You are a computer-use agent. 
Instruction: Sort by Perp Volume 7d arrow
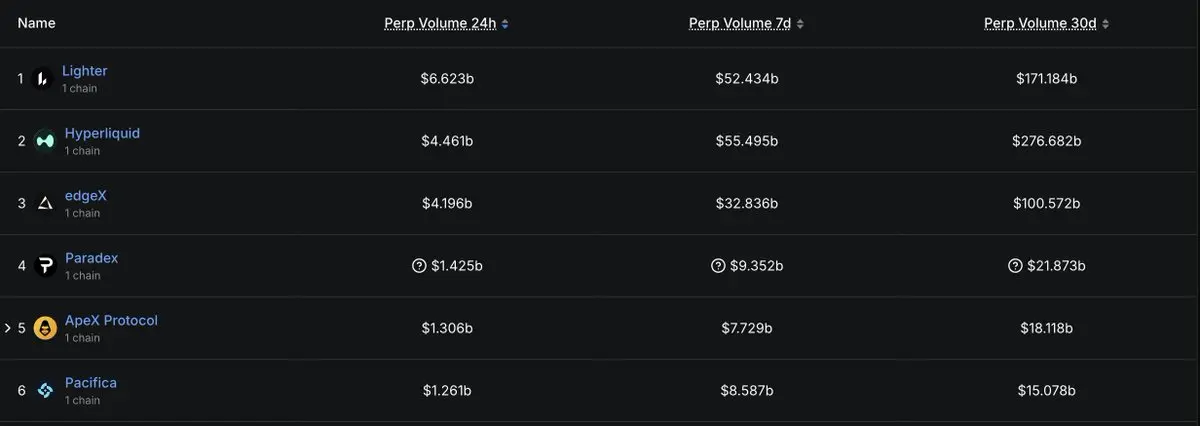point(800,24)
